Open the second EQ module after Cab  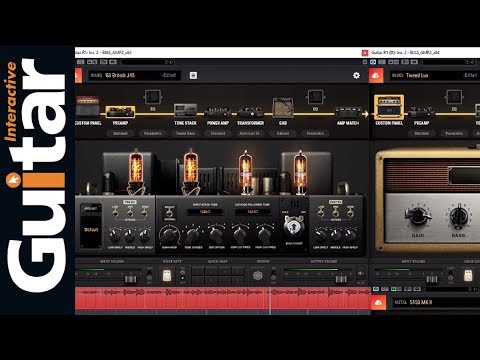pyautogui.click(x=315, y=97)
